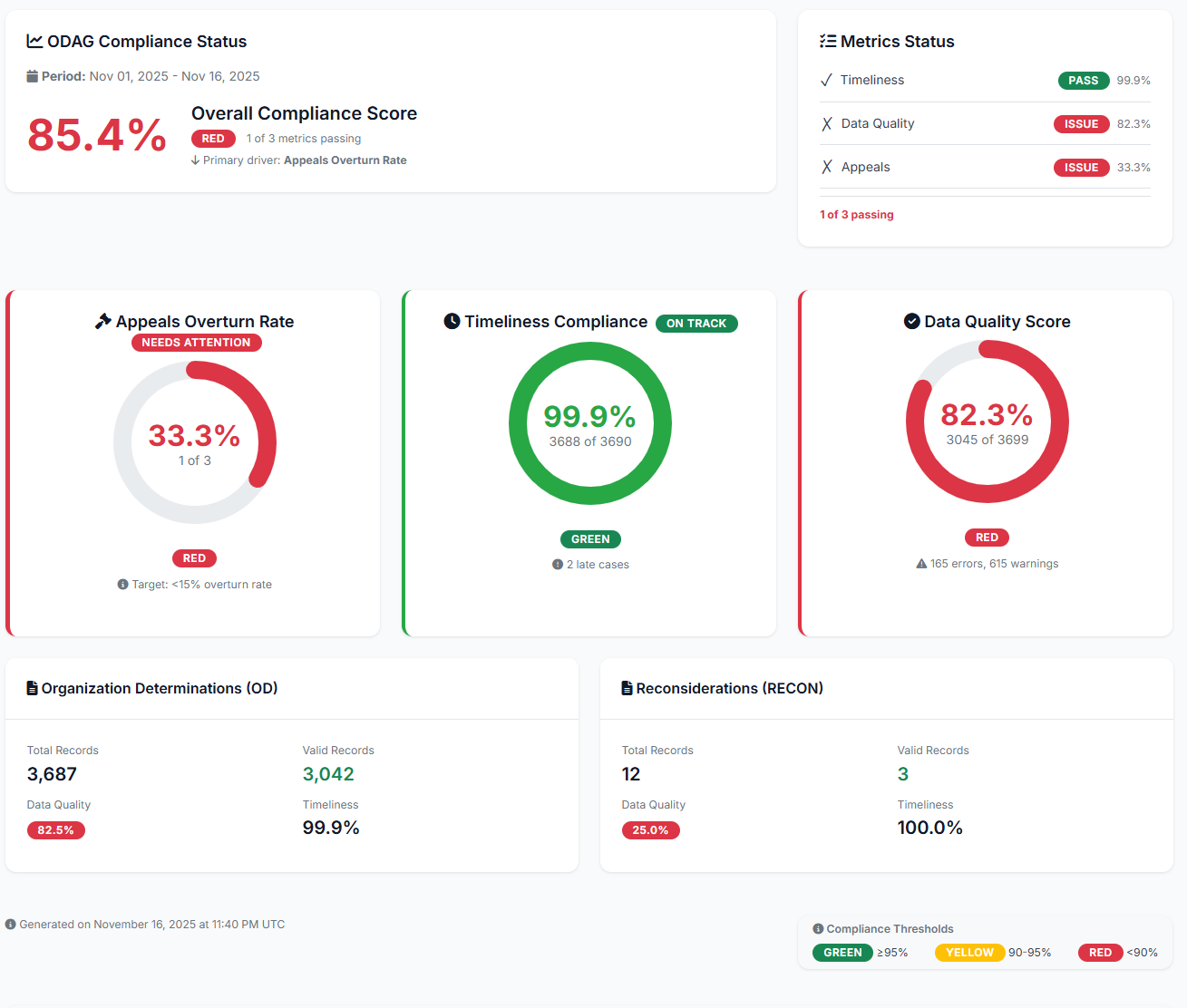Toggle the X mark beside Data Quality
Screen dimensions: 1187x1008
coord(826,123)
